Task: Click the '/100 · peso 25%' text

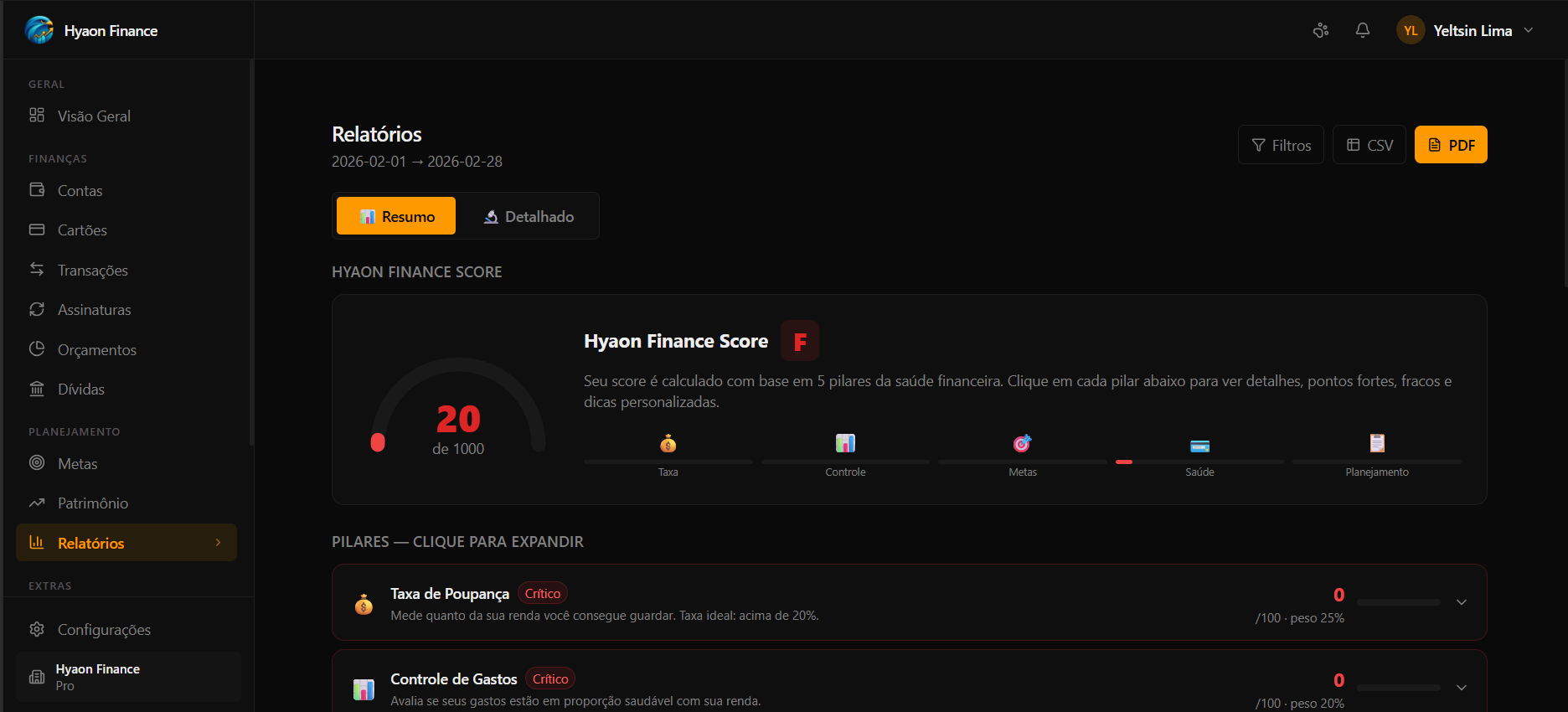Action: point(1300,618)
